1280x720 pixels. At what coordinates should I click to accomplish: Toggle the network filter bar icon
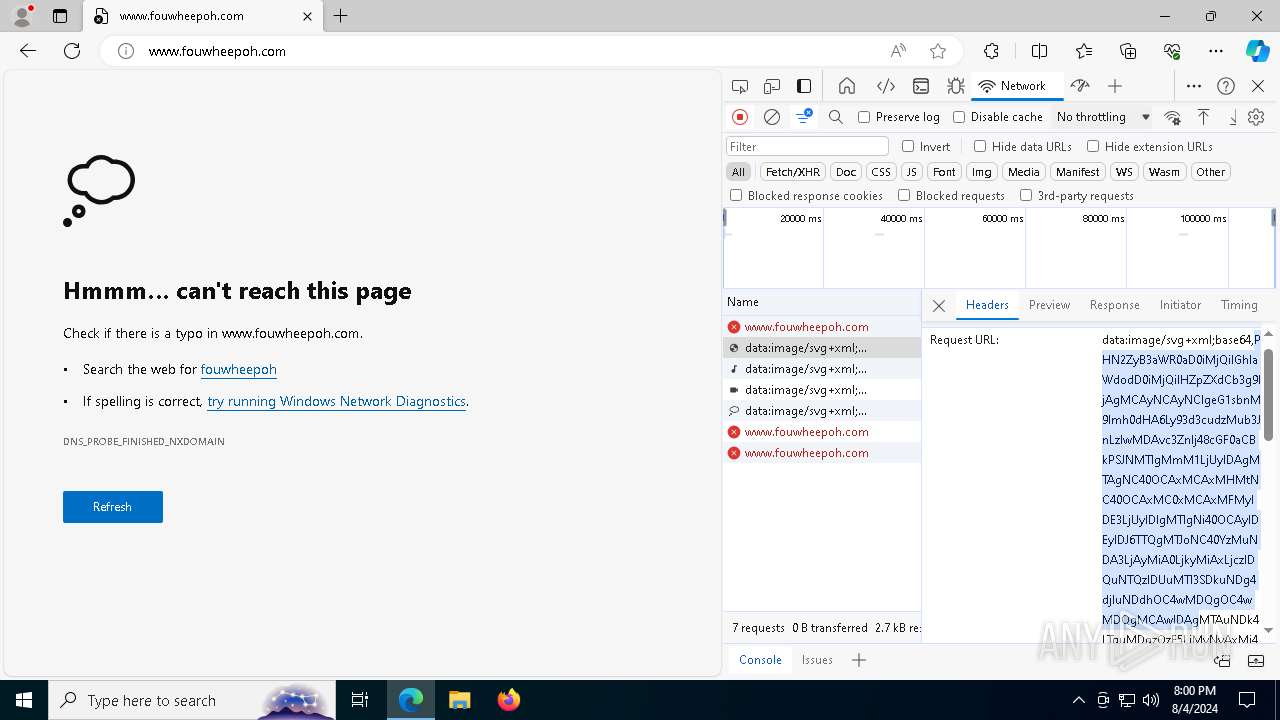[x=804, y=117]
